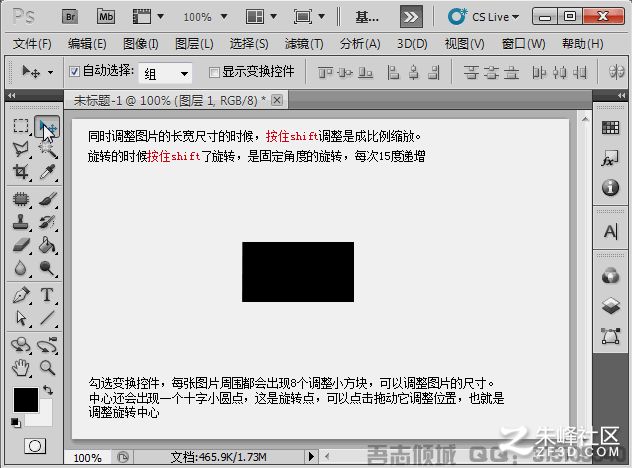Toggle Quick Mask mode
Viewport: 632px width, 468px height.
[35, 446]
